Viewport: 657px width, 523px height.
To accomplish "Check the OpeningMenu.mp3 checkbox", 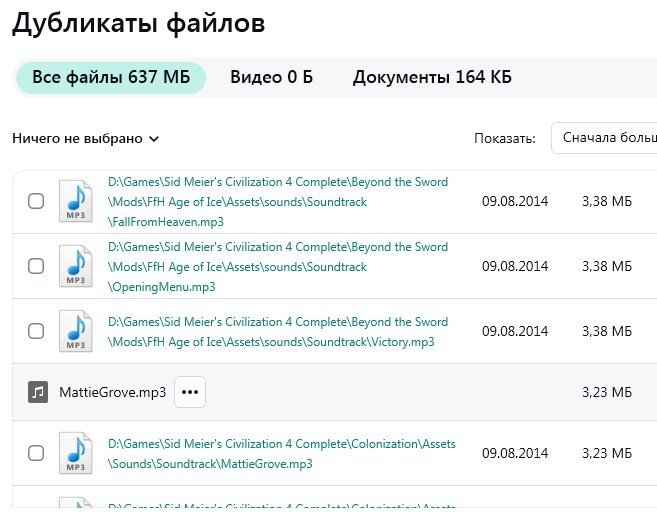I will (36, 266).
